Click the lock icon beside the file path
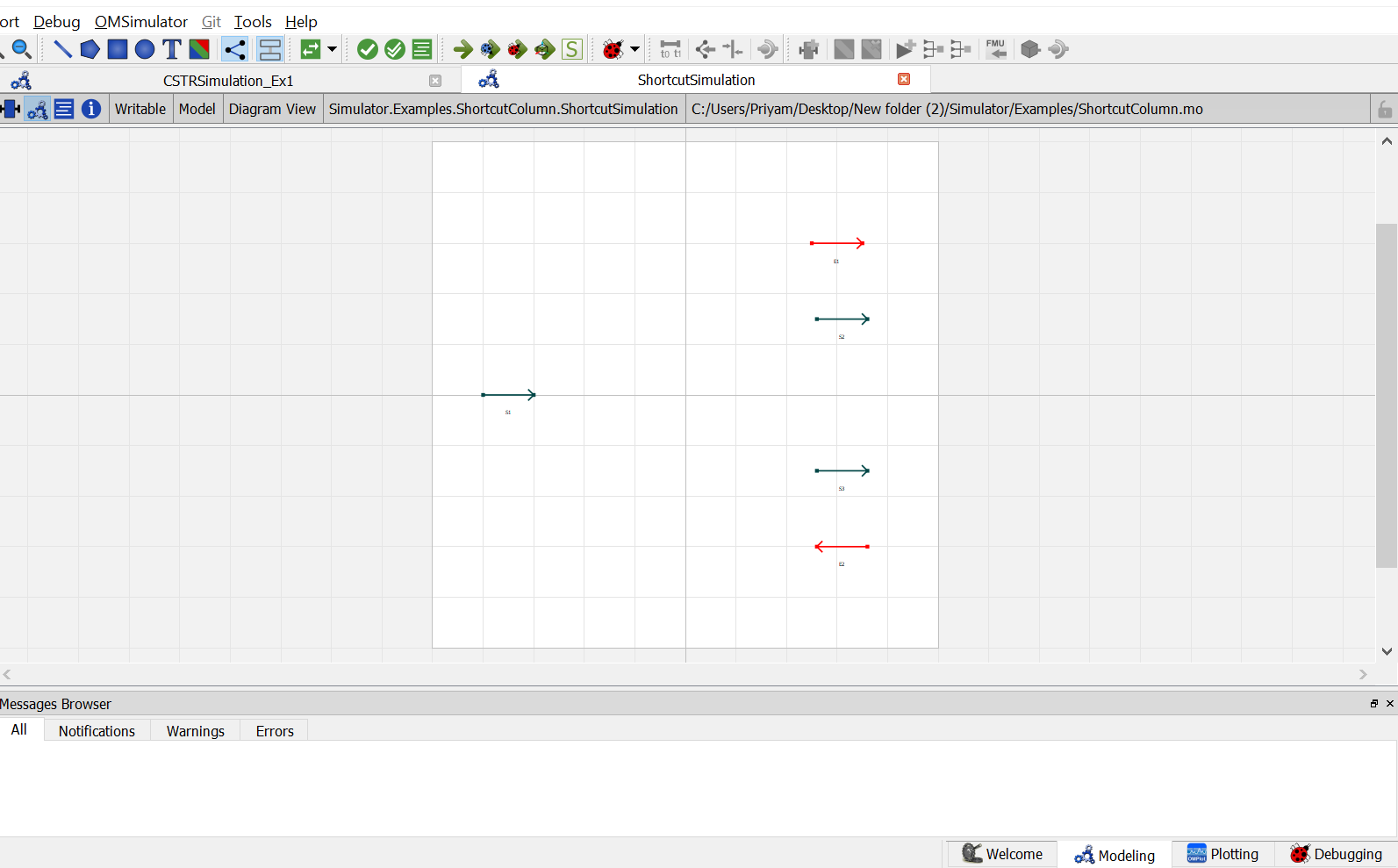1398x868 pixels. tap(1384, 109)
